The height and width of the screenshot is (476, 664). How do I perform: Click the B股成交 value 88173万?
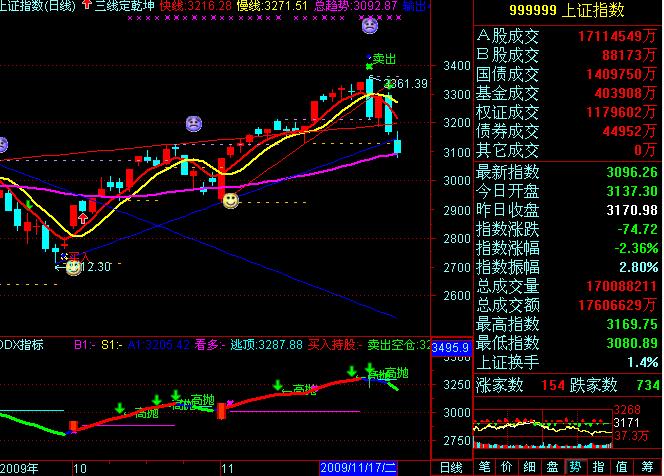629,55
